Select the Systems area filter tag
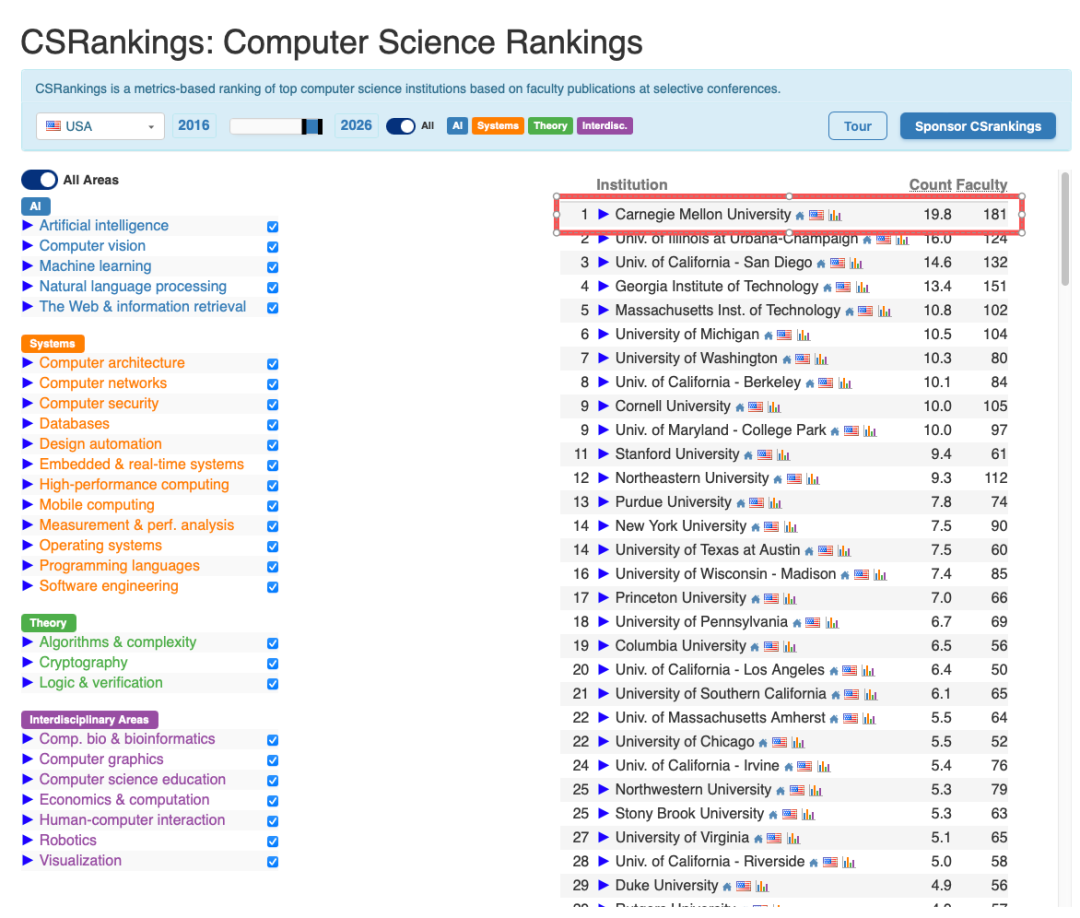Image resolution: width=1080 pixels, height=918 pixels. (497, 126)
